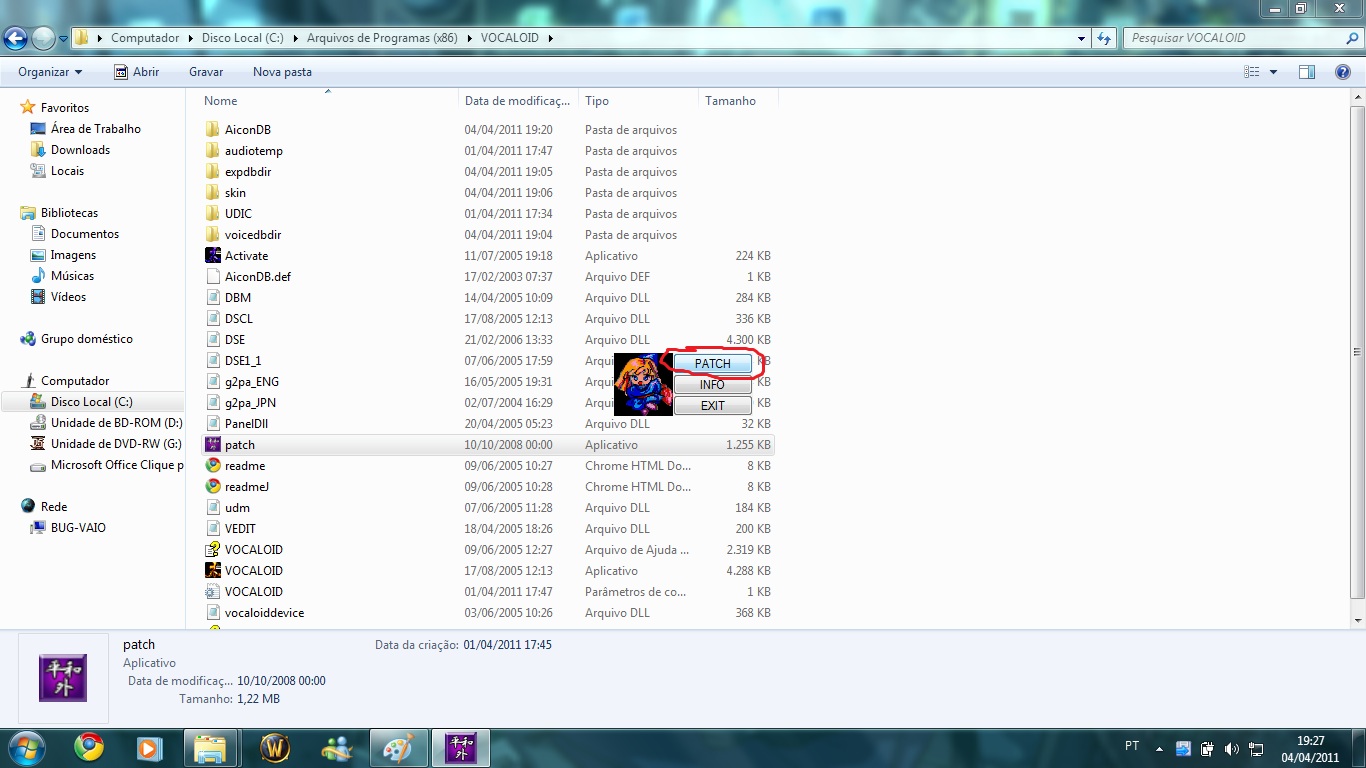Click Gravar in the toolbar
1366x768 pixels.
click(206, 72)
